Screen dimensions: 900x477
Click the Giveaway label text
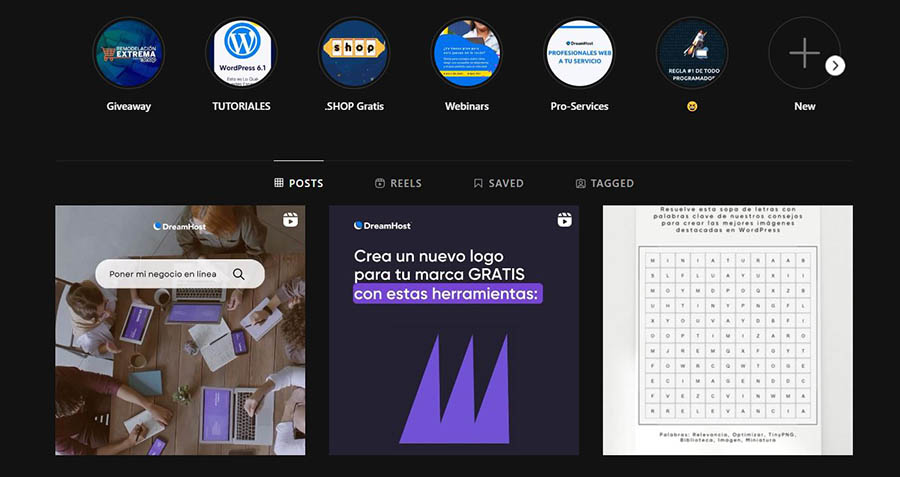coord(128,106)
